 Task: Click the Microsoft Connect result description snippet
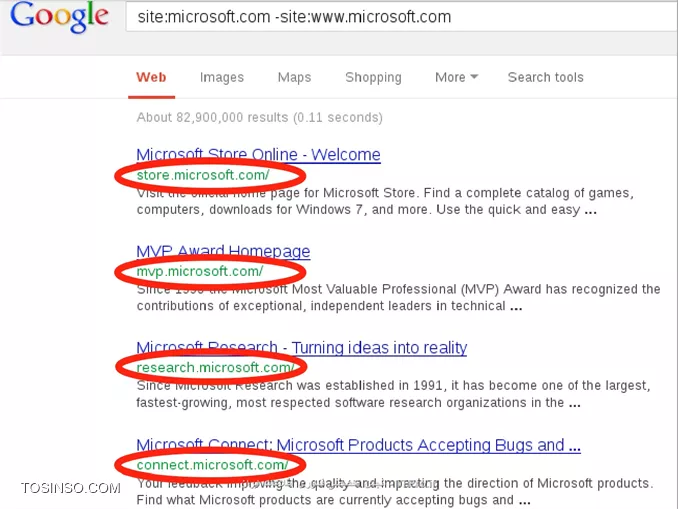pyautogui.click(x=395, y=491)
